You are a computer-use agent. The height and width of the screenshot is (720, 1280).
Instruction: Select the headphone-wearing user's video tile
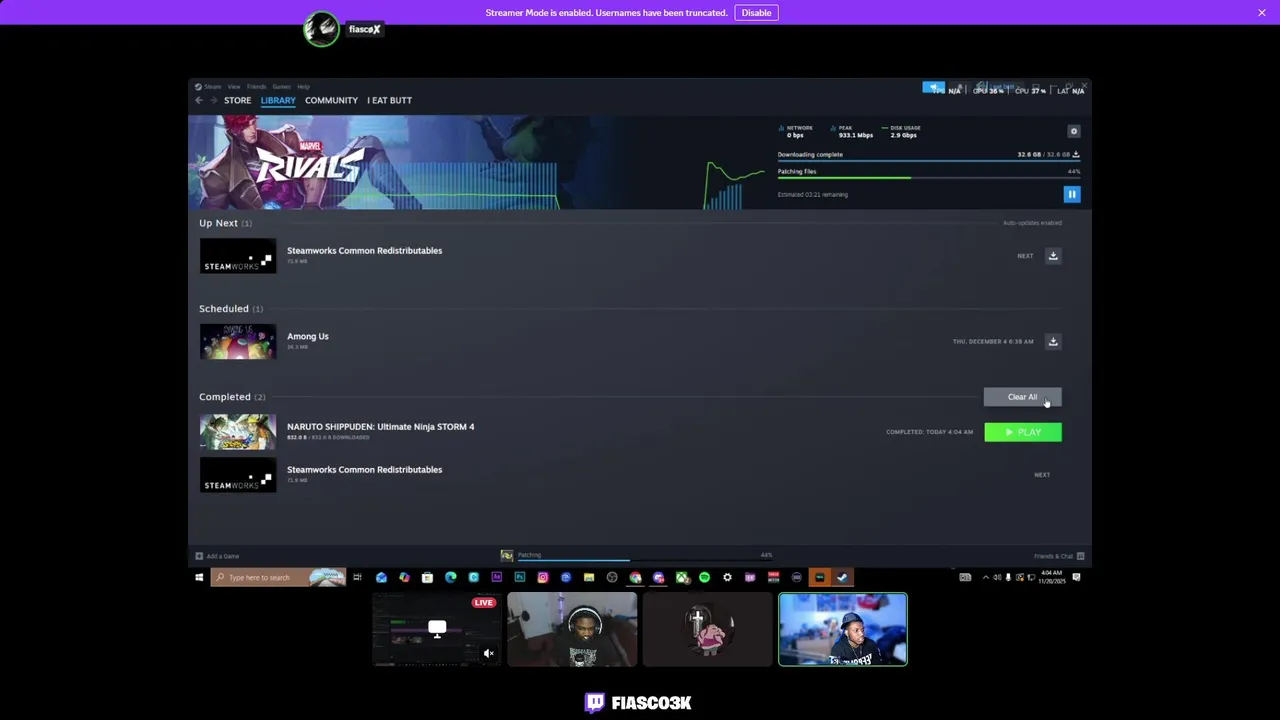(x=572, y=629)
